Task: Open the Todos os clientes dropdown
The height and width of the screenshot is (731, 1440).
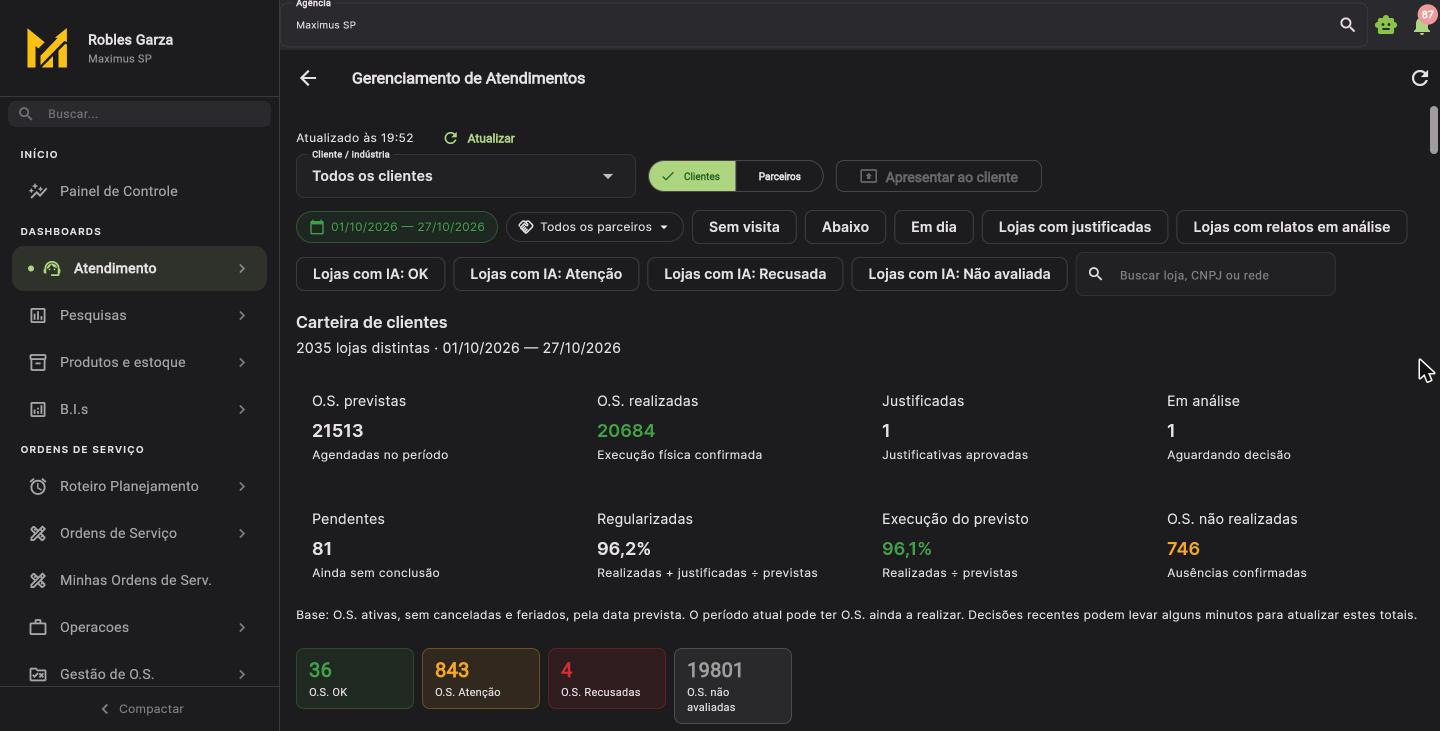Action: 466,176
